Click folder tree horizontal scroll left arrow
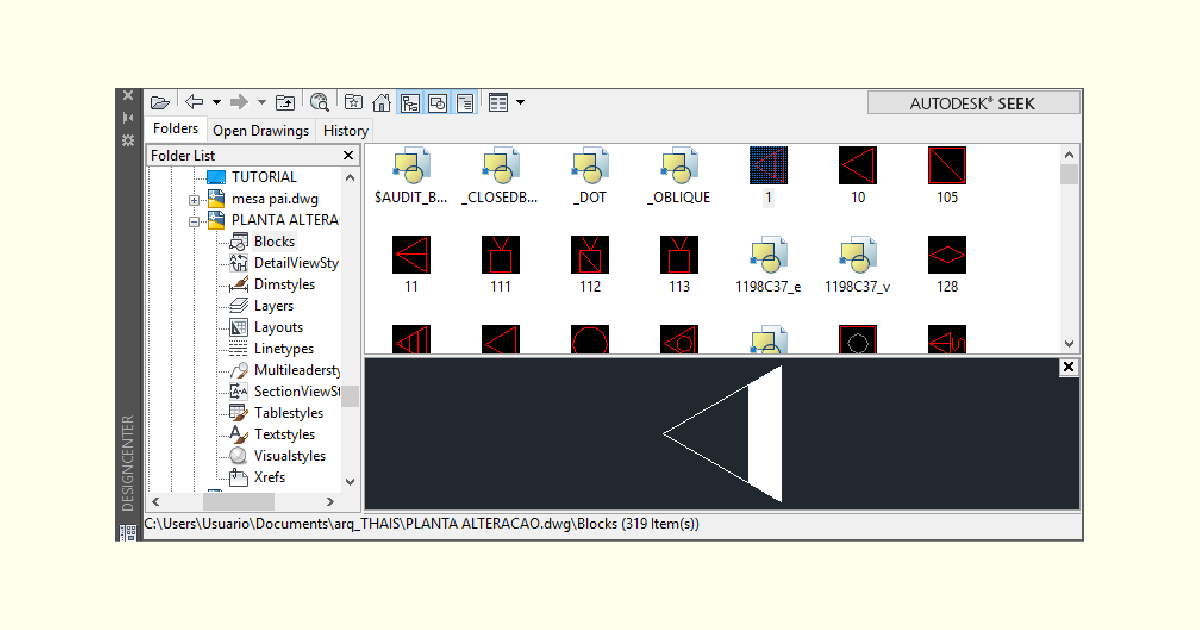The height and width of the screenshot is (630, 1200). [x=155, y=501]
